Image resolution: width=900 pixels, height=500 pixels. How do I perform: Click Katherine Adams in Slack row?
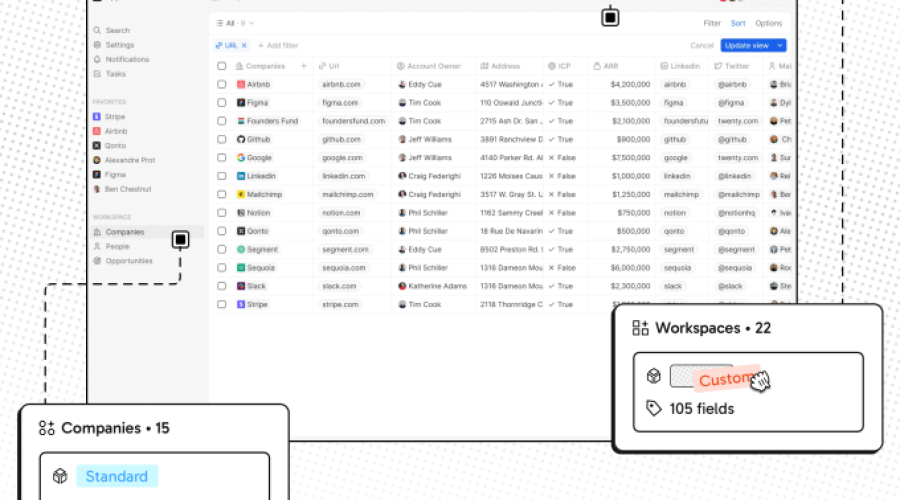click(x=432, y=286)
